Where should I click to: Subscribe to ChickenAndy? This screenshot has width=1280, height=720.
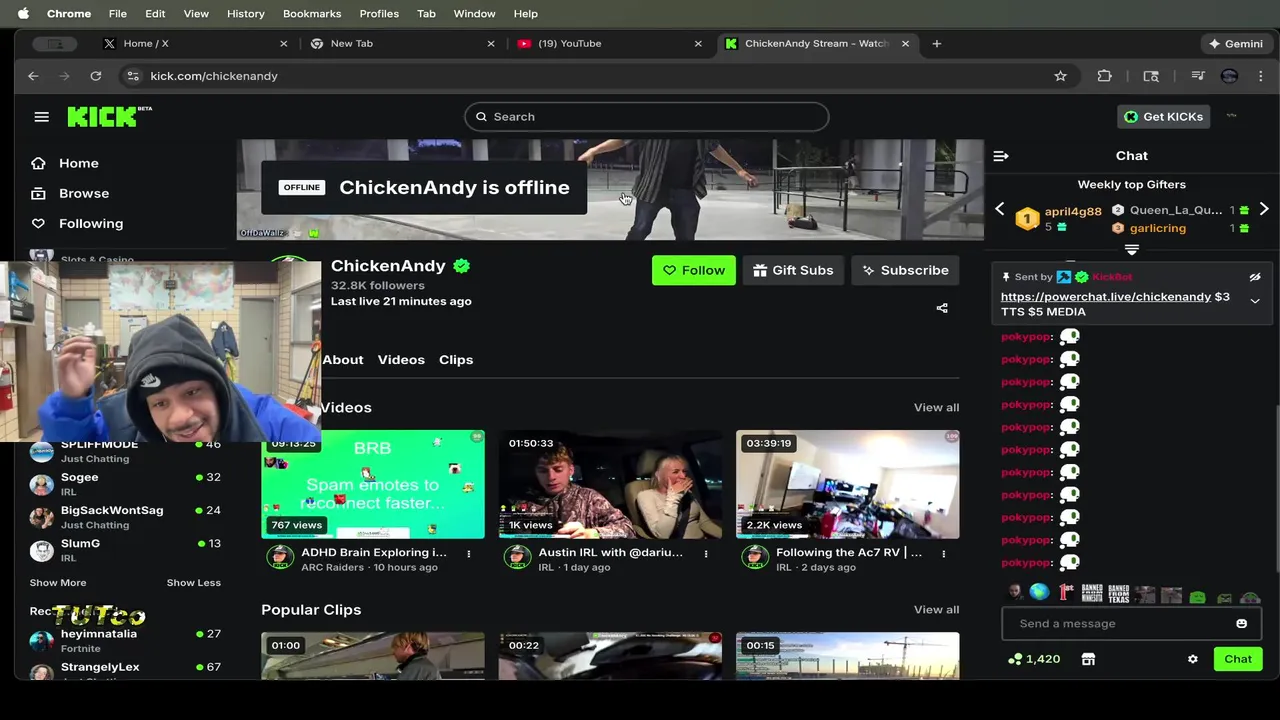pyautogui.click(x=905, y=270)
